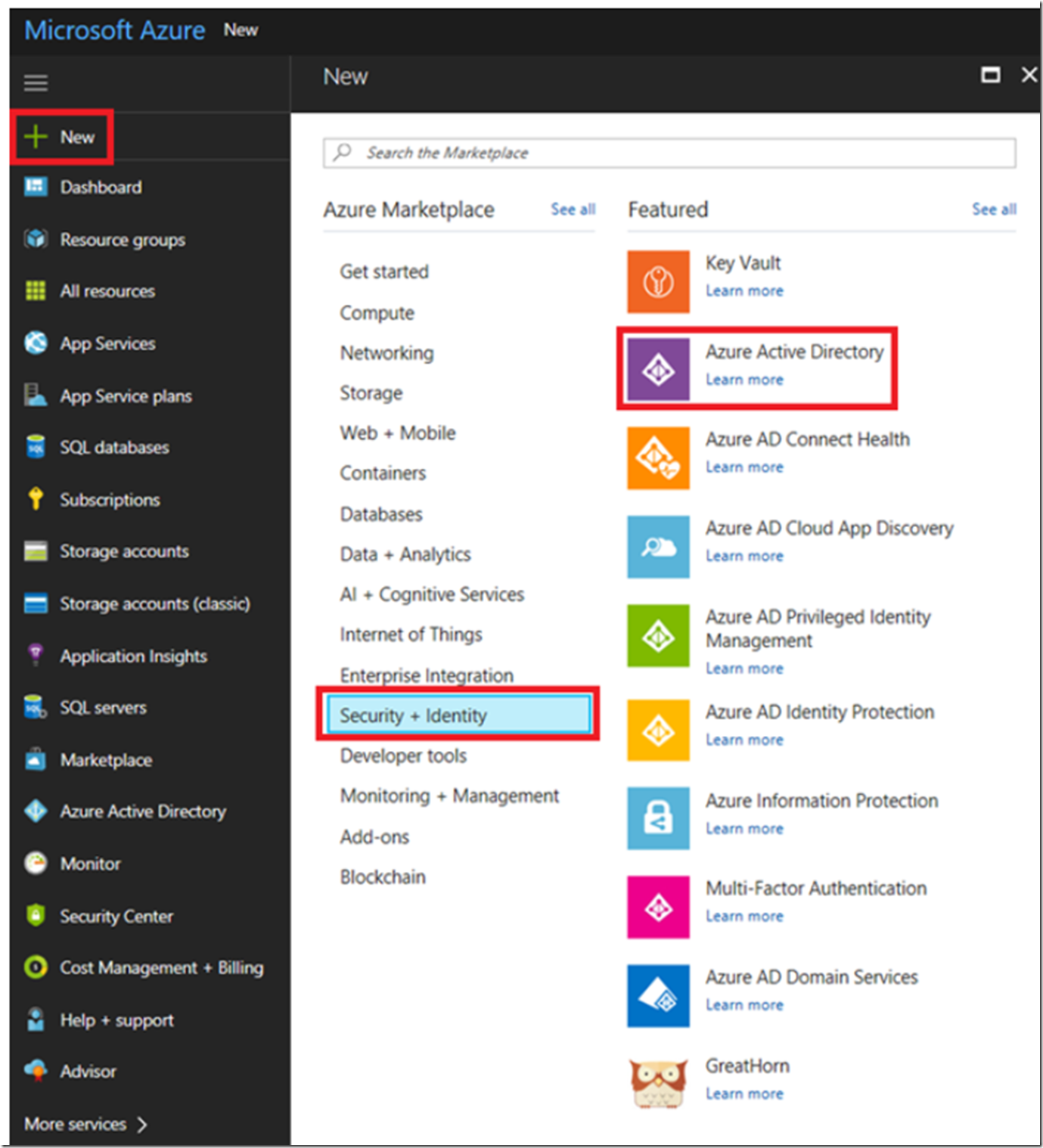Select purple Azure Active Directory tile
Image resolution: width=1043 pixels, height=1148 pixels.
pyautogui.click(x=658, y=369)
